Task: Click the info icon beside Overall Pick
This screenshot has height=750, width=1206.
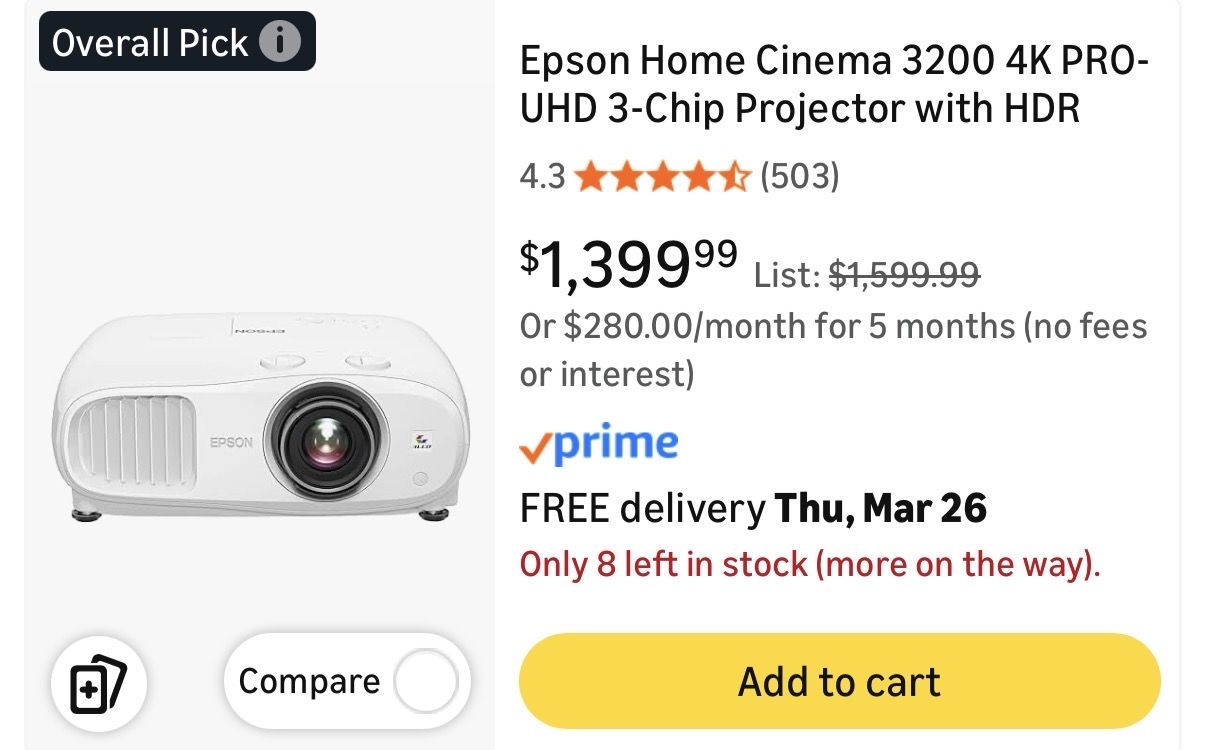Action: (280, 42)
